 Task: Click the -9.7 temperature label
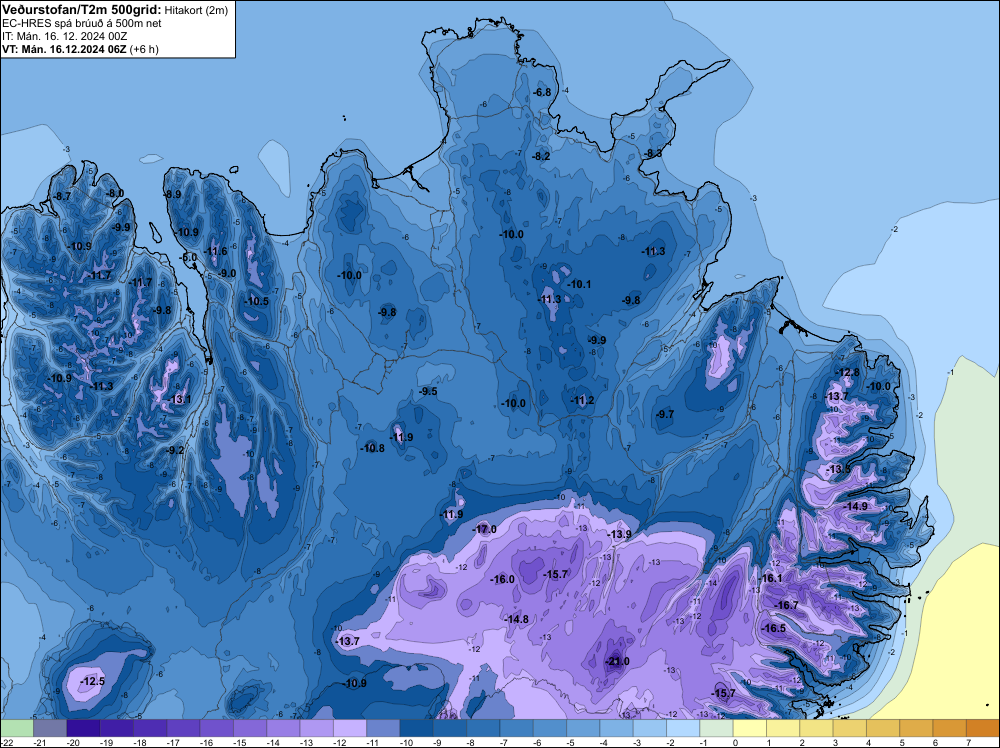click(665, 414)
